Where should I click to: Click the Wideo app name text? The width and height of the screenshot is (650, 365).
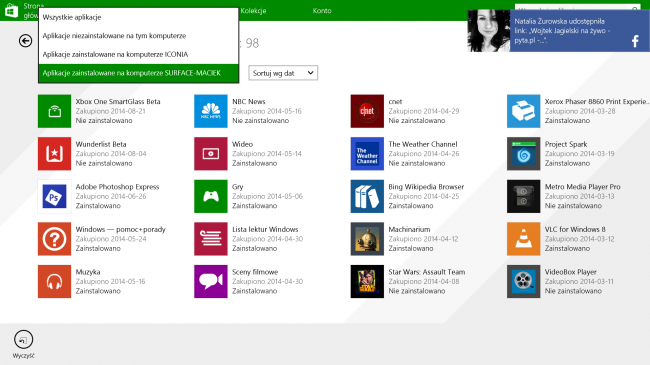click(243, 144)
